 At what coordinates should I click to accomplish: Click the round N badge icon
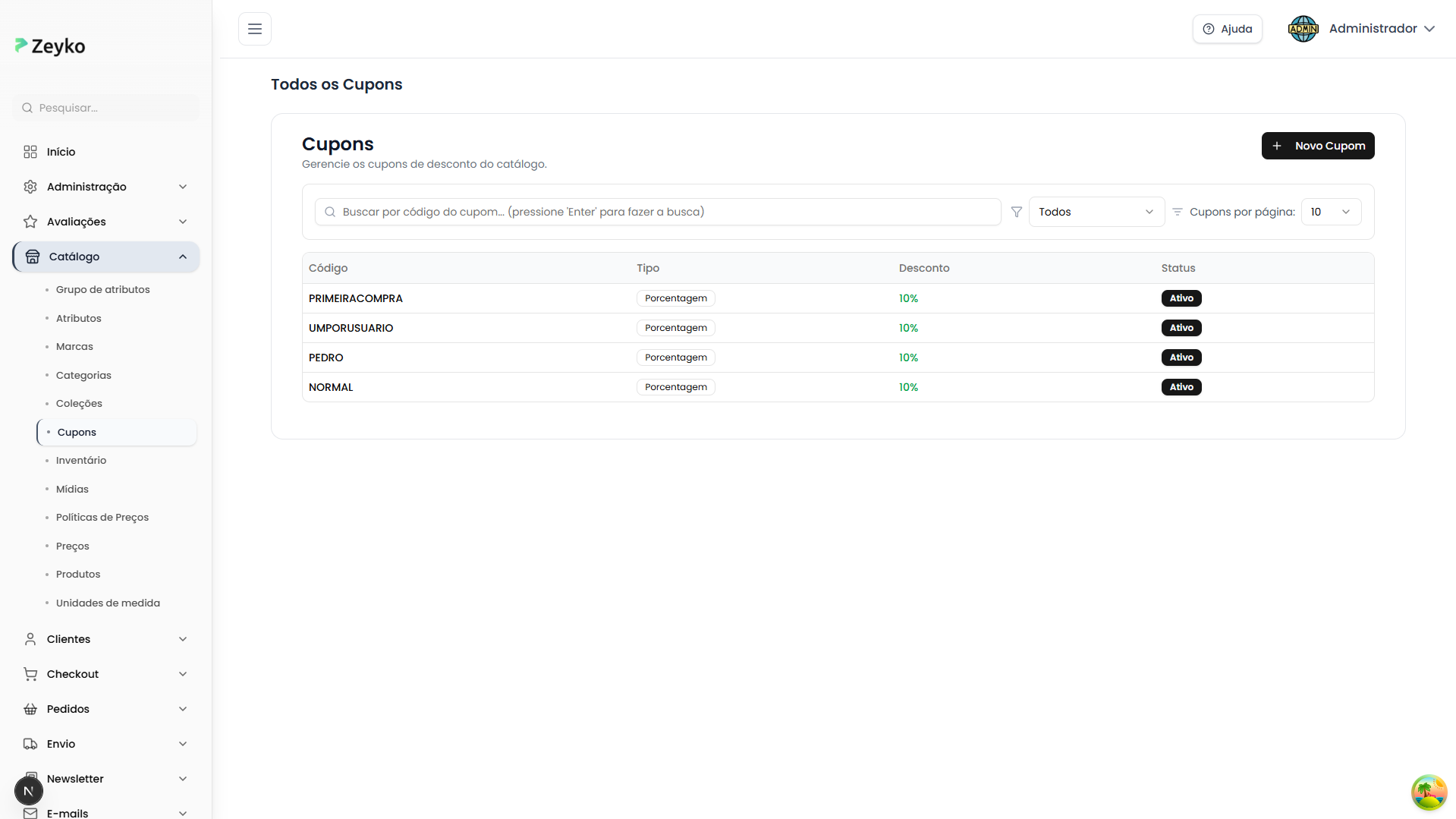tap(29, 791)
